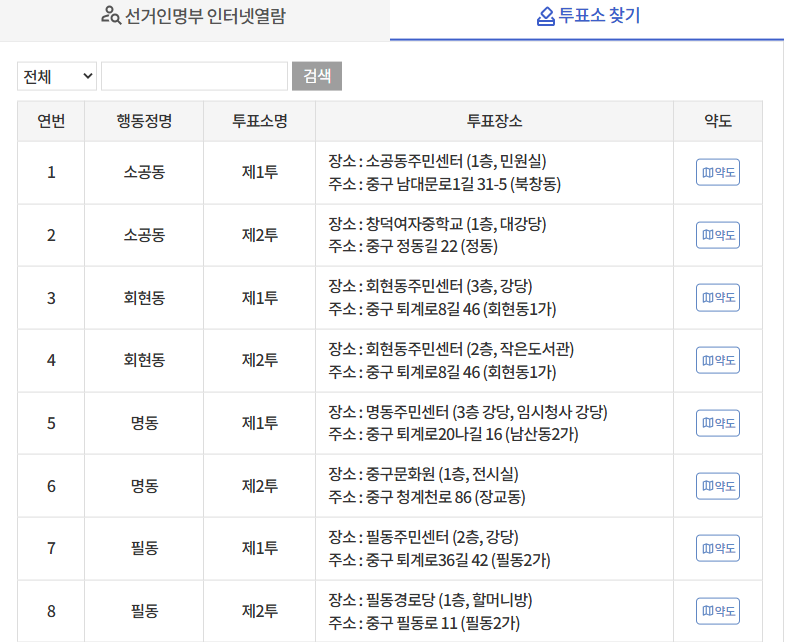Open 약도 map for 필동경로당 row
The width and height of the screenshot is (802, 642).
click(x=718, y=611)
